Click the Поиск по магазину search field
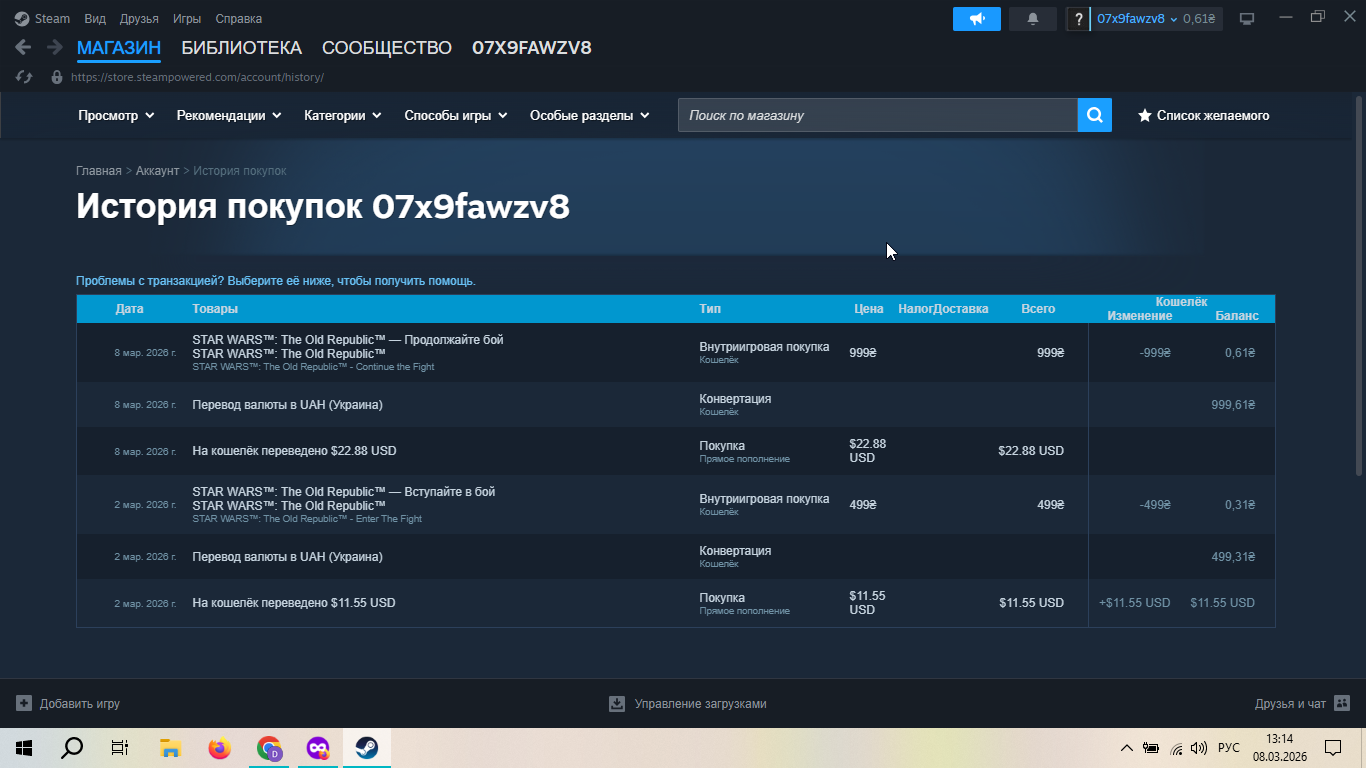Image resolution: width=1366 pixels, height=768 pixels. [x=878, y=115]
